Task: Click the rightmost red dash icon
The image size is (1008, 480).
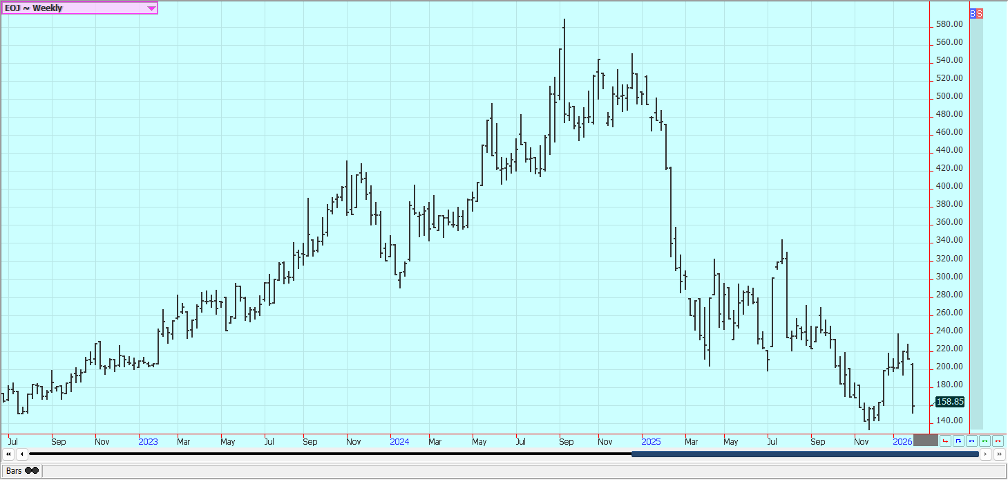Action: click(997, 440)
